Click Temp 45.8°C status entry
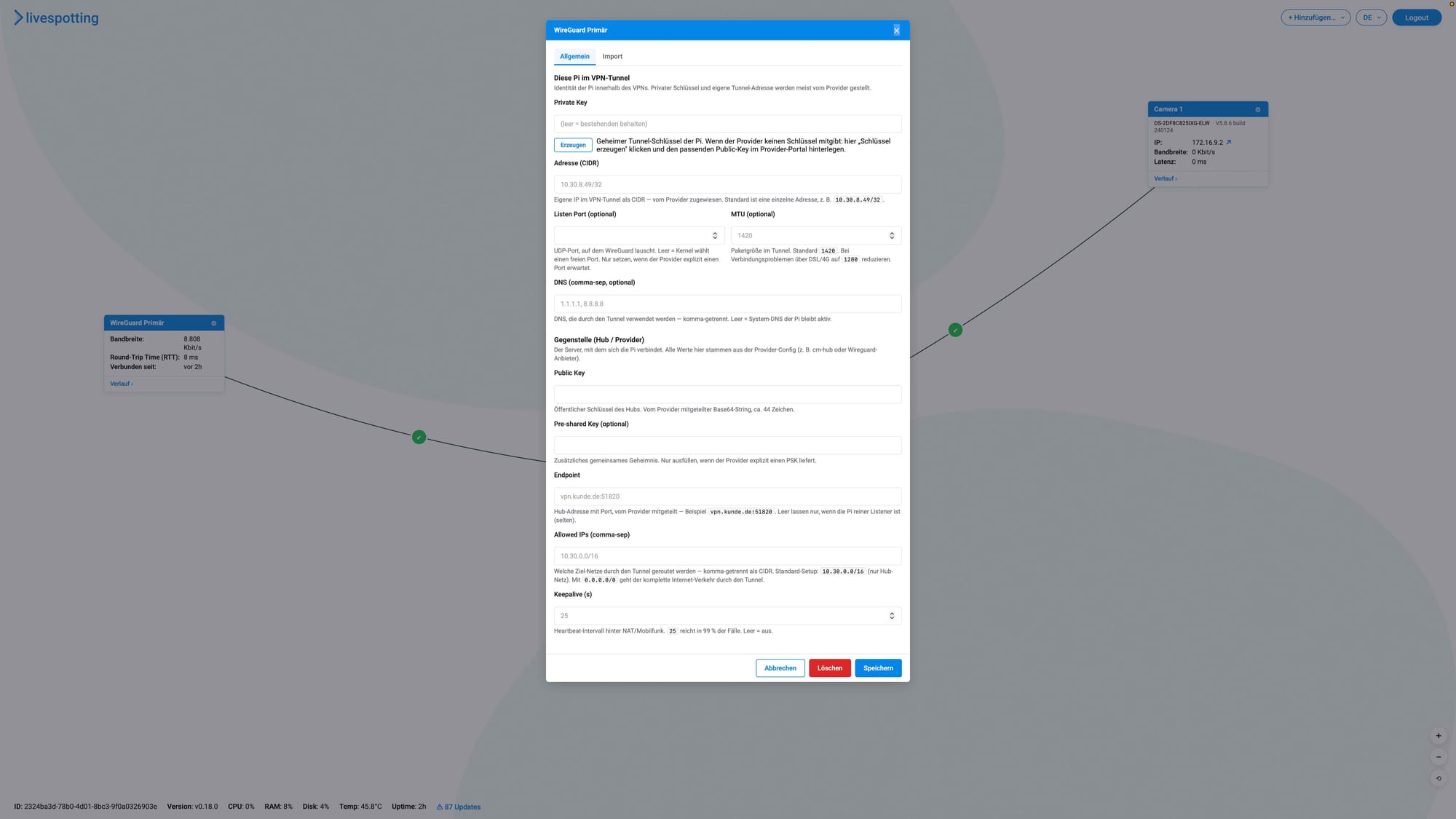Viewport: 1456px width, 819px height. (360, 807)
